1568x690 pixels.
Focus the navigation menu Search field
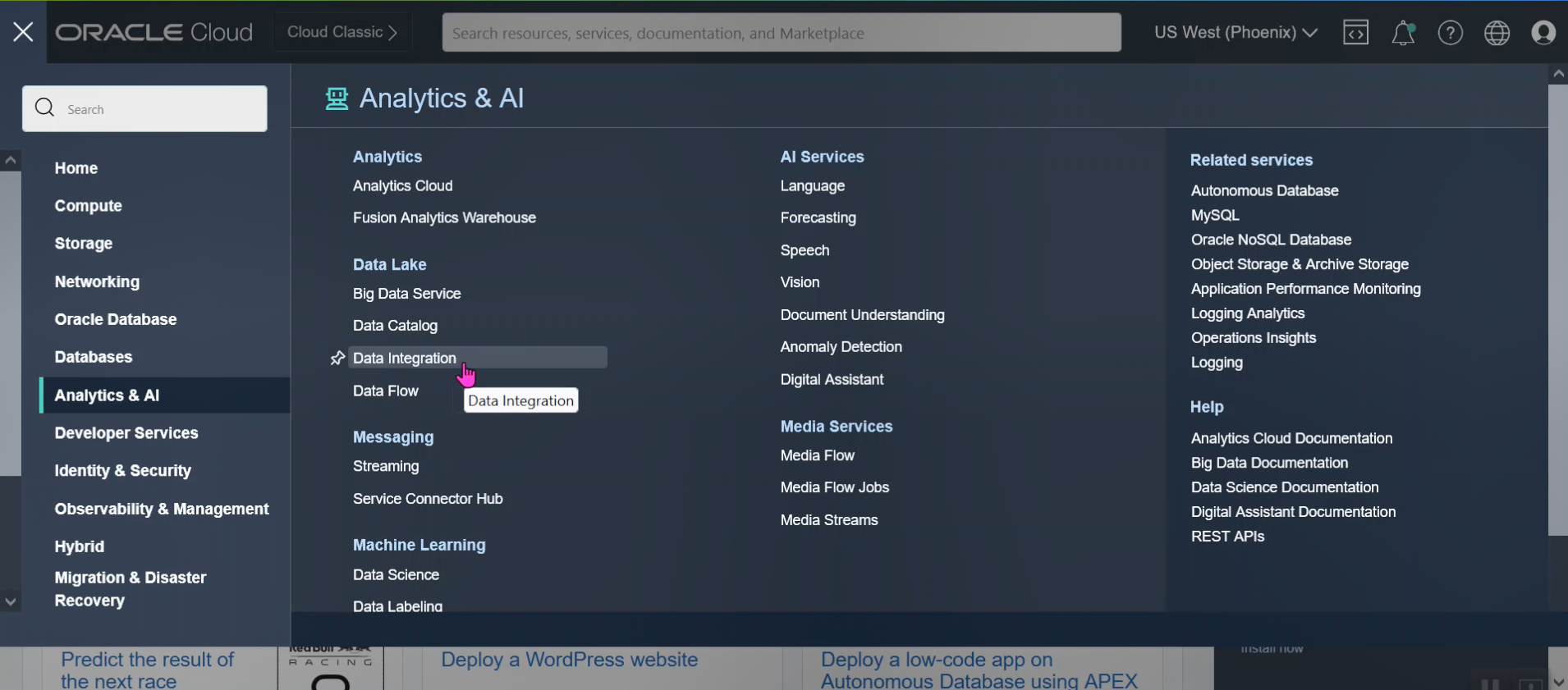[x=144, y=109]
